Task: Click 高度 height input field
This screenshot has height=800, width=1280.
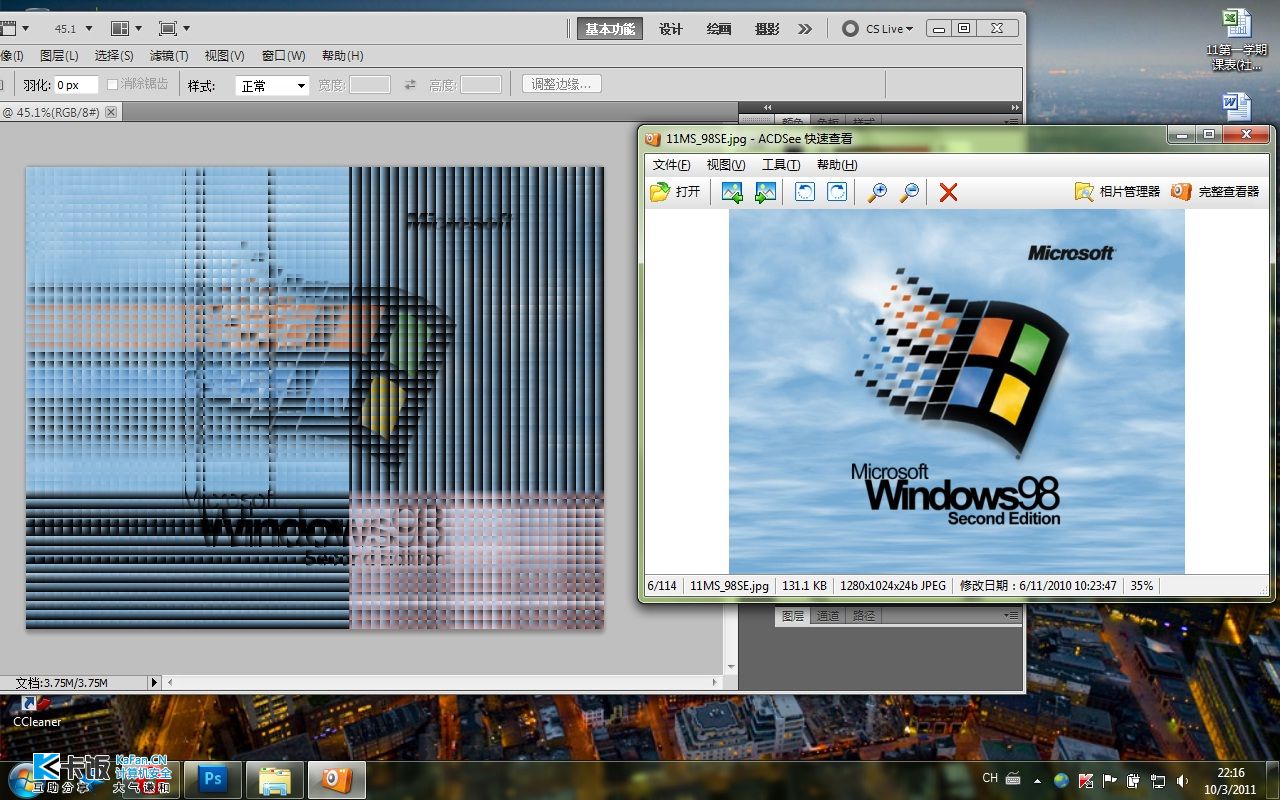Action: (x=480, y=85)
